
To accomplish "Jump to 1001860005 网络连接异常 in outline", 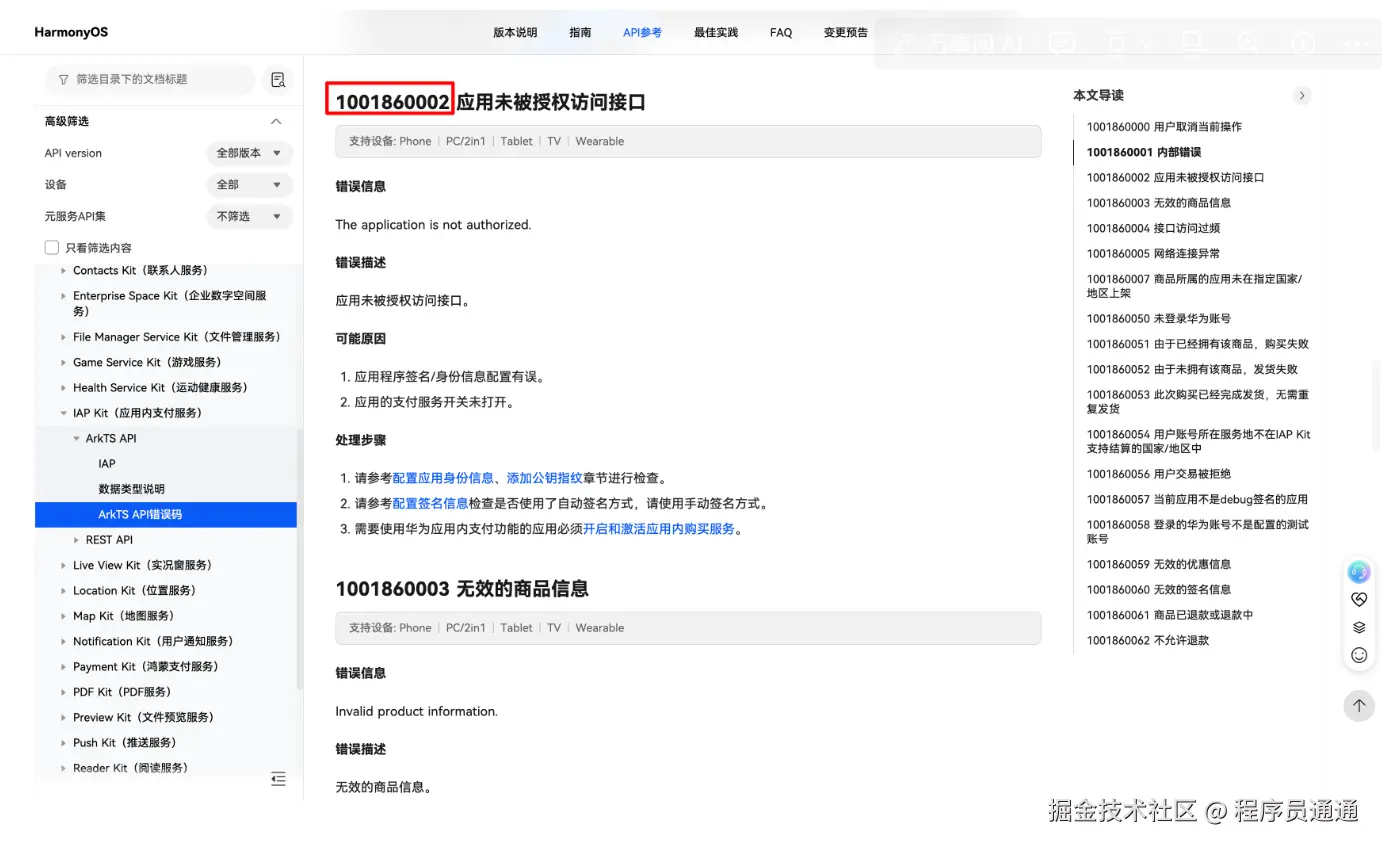I will pyautogui.click(x=1153, y=254).
